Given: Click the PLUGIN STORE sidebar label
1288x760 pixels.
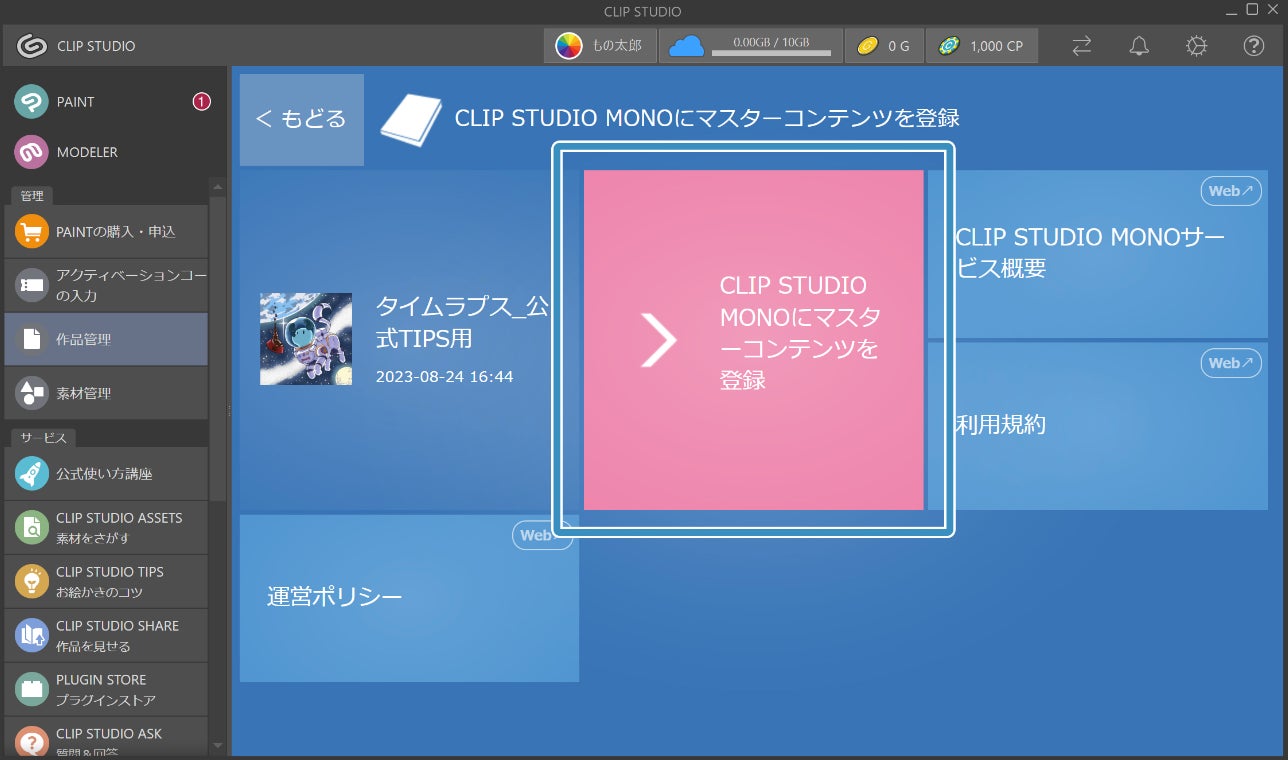Looking at the screenshot, I should 101,680.
